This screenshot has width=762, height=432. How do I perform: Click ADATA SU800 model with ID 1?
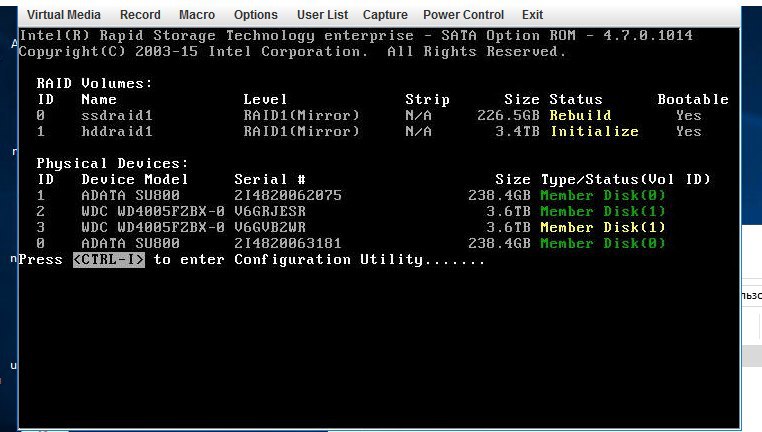click(130, 195)
